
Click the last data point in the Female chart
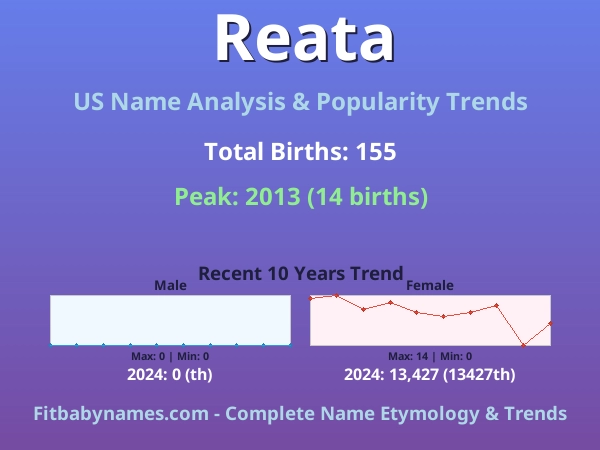pyautogui.click(x=550, y=323)
